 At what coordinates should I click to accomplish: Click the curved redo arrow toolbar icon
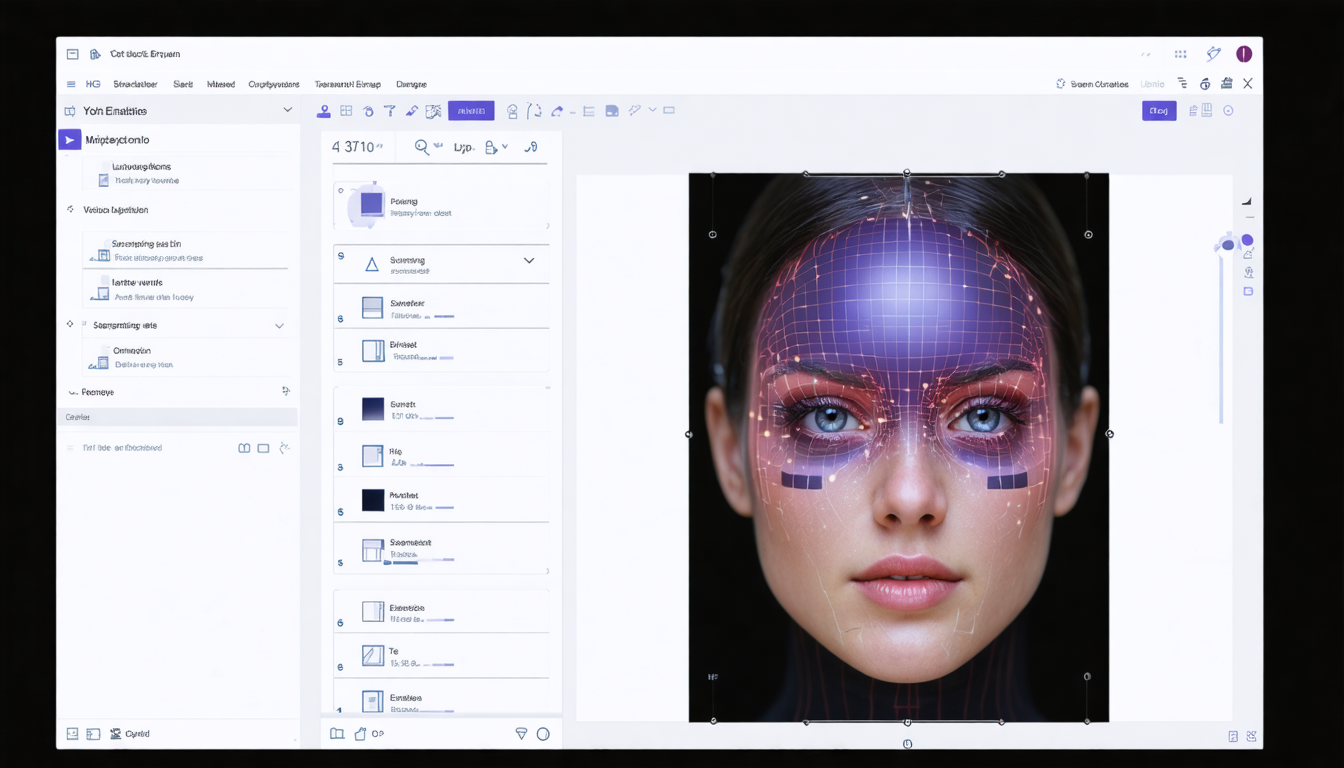(x=557, y=111)
